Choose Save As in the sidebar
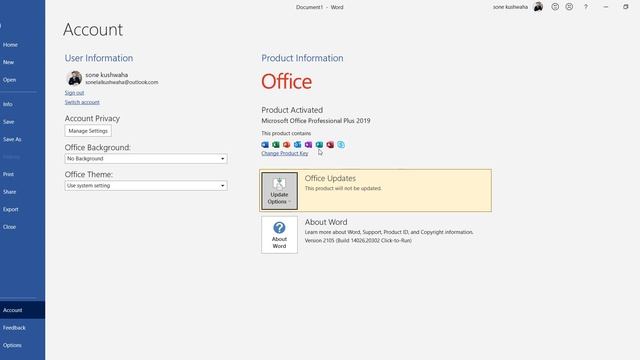This screenshot has height=360, width=640. tap(22, 139)
